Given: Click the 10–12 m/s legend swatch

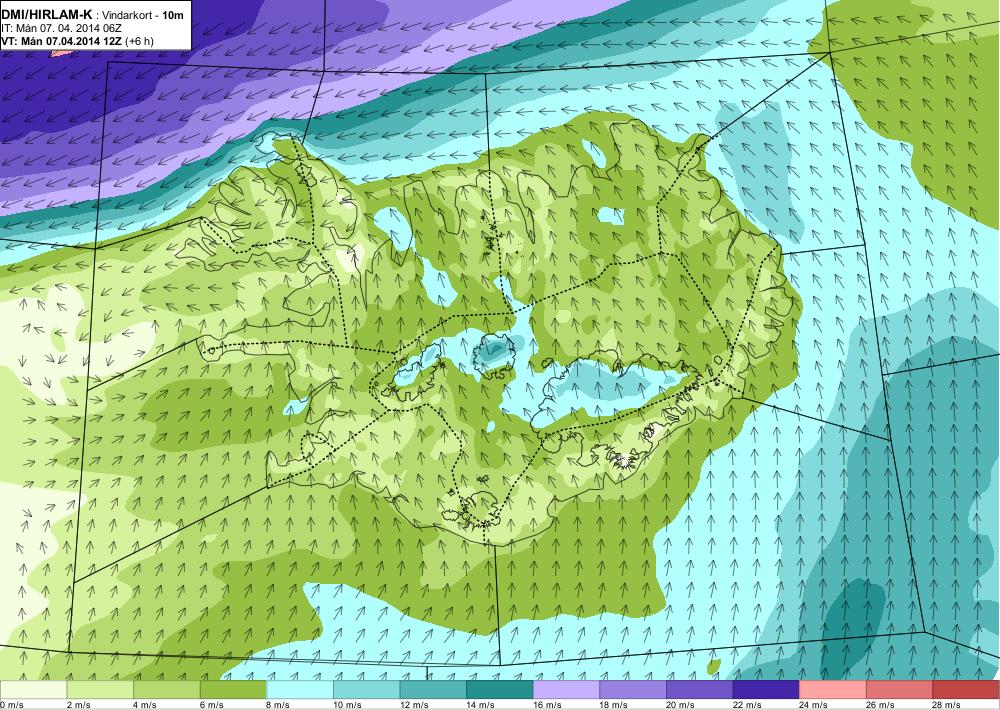Looking at the screenshot, I should tap(366, 690).
